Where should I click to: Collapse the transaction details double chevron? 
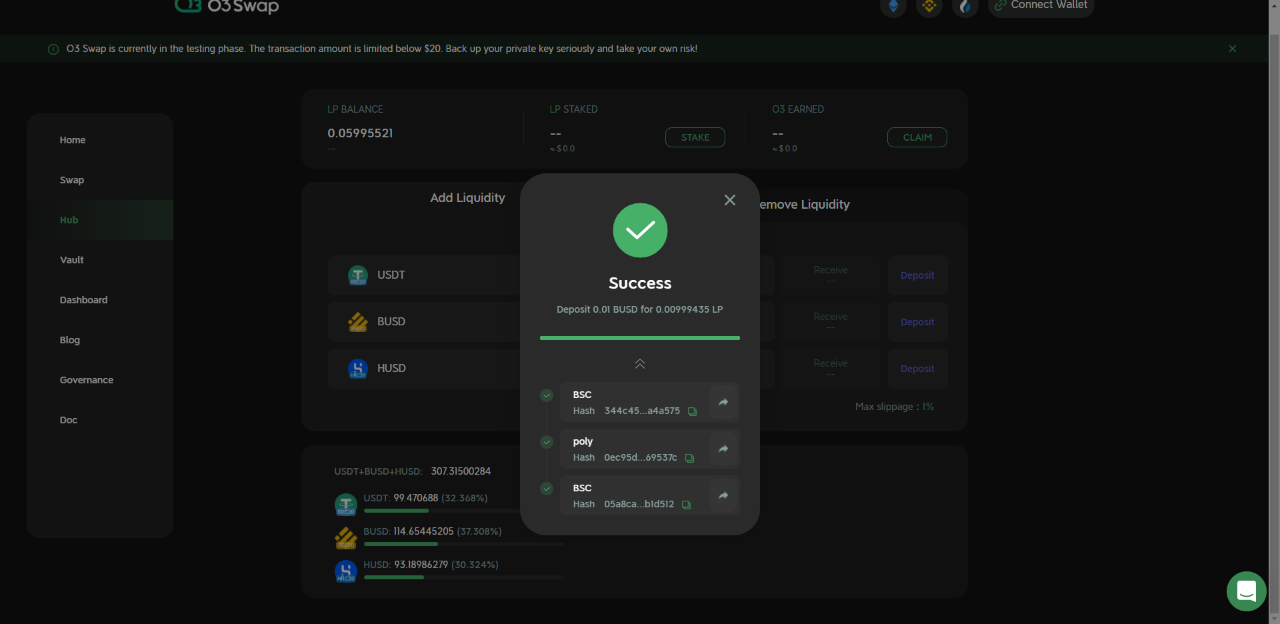point(640,364)
